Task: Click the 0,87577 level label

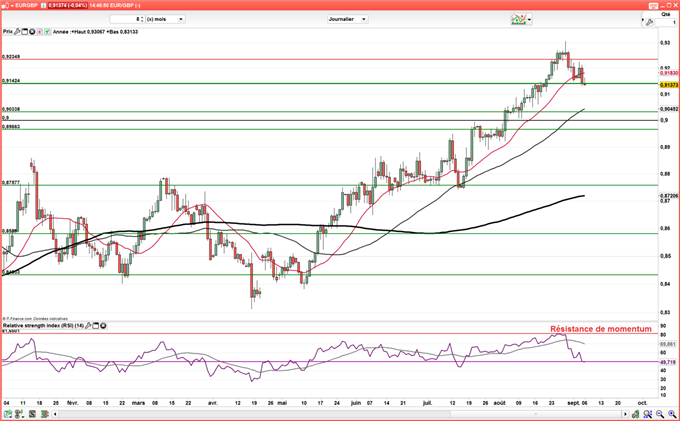Action: coord(11,183)
